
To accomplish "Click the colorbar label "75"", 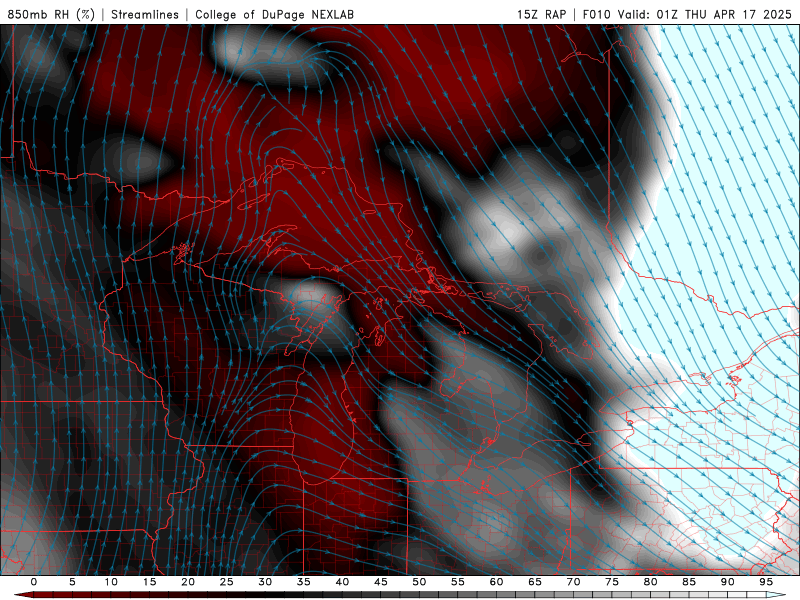I will (612, 582).
